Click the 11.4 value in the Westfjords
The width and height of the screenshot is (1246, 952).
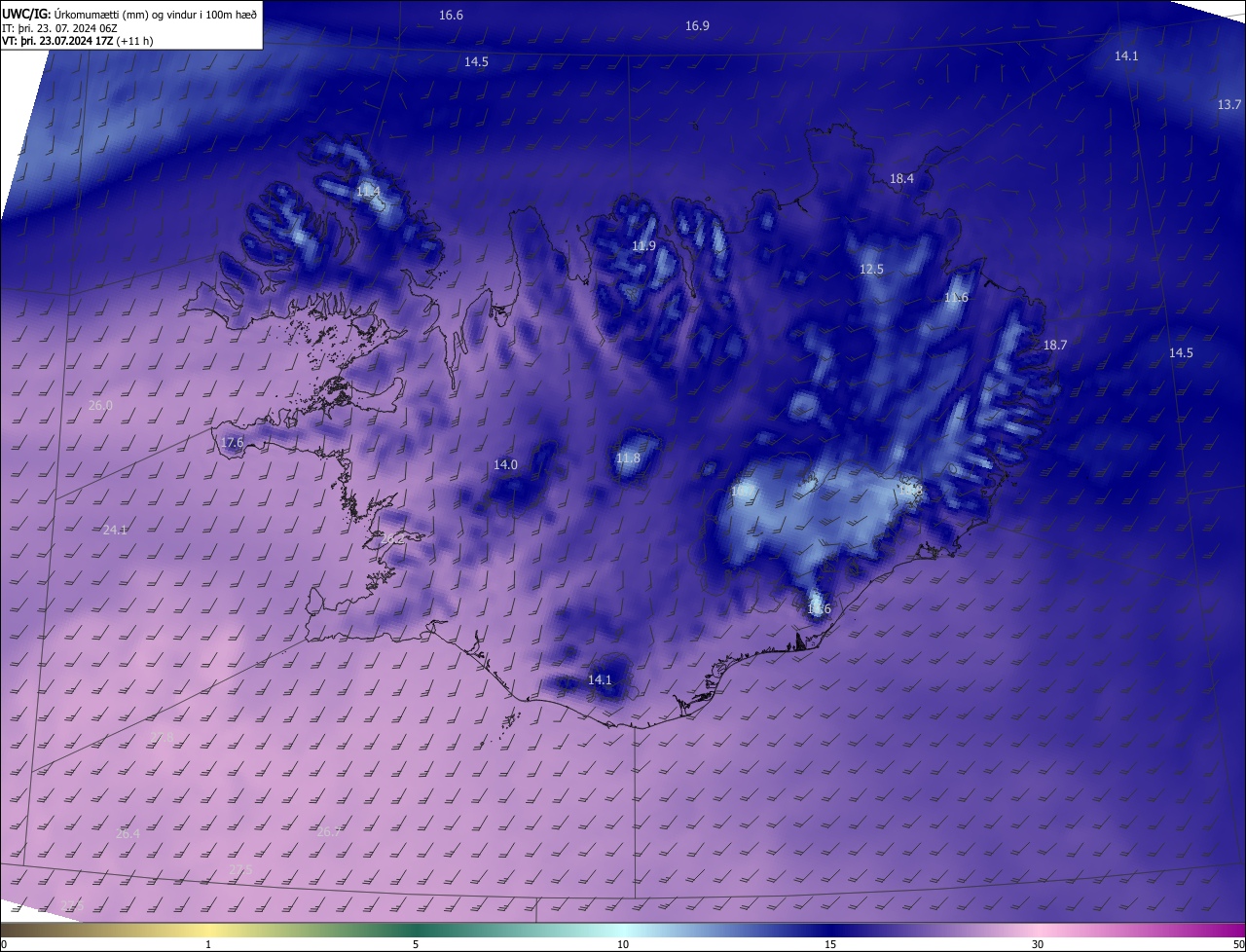coord(367,192)
